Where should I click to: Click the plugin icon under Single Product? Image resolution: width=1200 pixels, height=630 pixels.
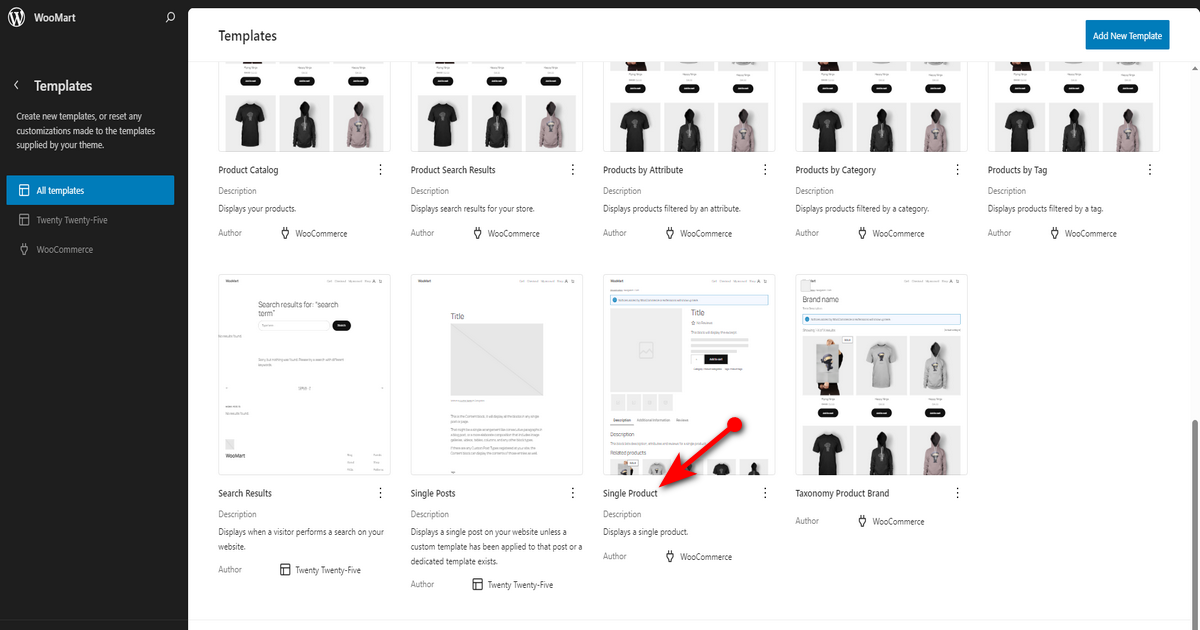coord(670,556)
